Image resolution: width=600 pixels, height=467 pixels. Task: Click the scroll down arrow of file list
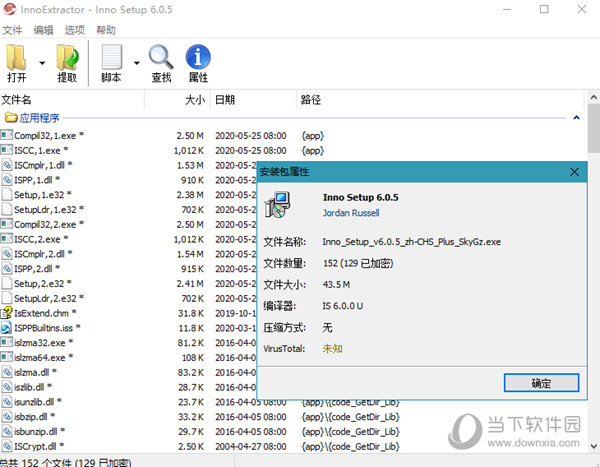593,446
